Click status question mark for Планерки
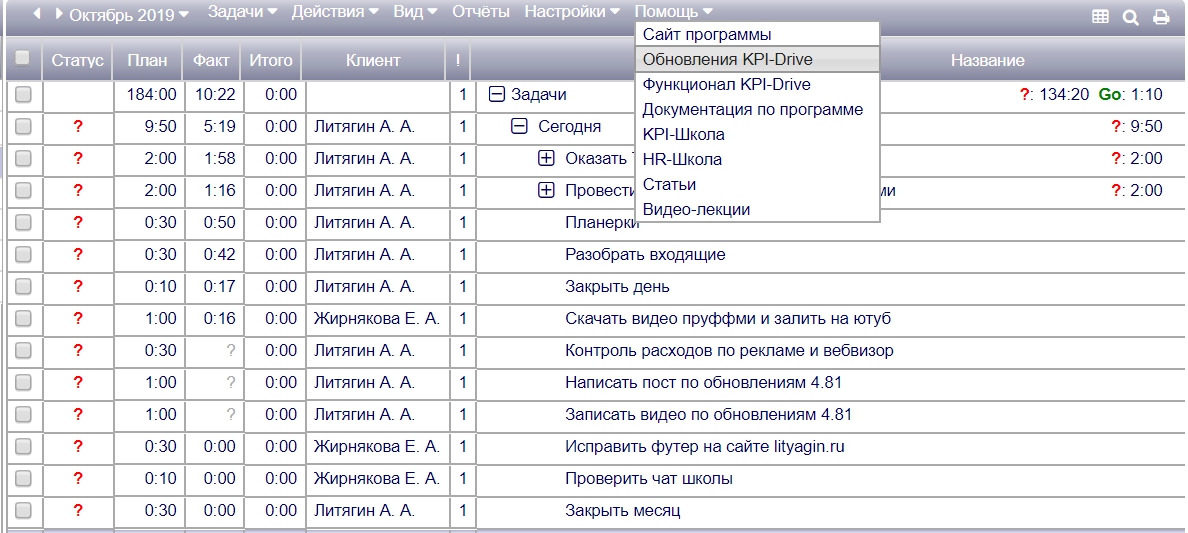This screenshot has height=533, width=1188. tap(77, 222)
